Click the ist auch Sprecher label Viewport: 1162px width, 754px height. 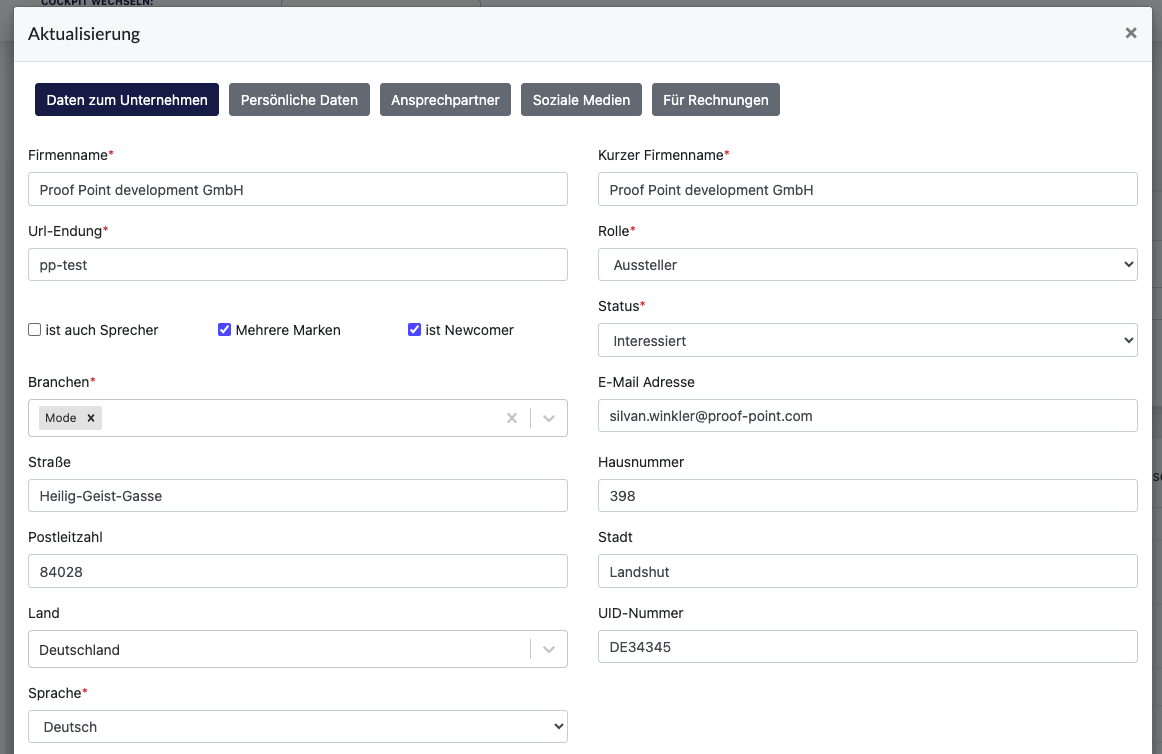[x=102, y=330]
